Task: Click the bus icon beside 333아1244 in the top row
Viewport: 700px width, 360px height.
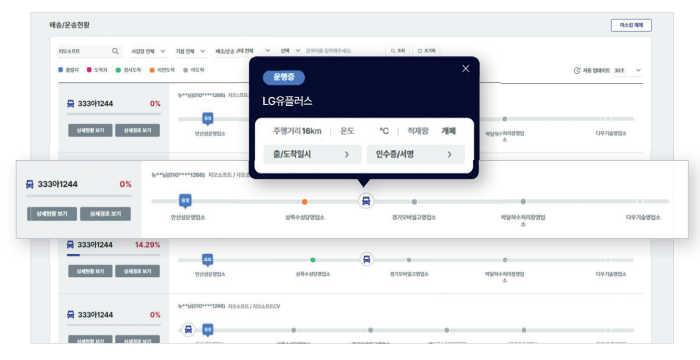Action: tap(71, 104)
